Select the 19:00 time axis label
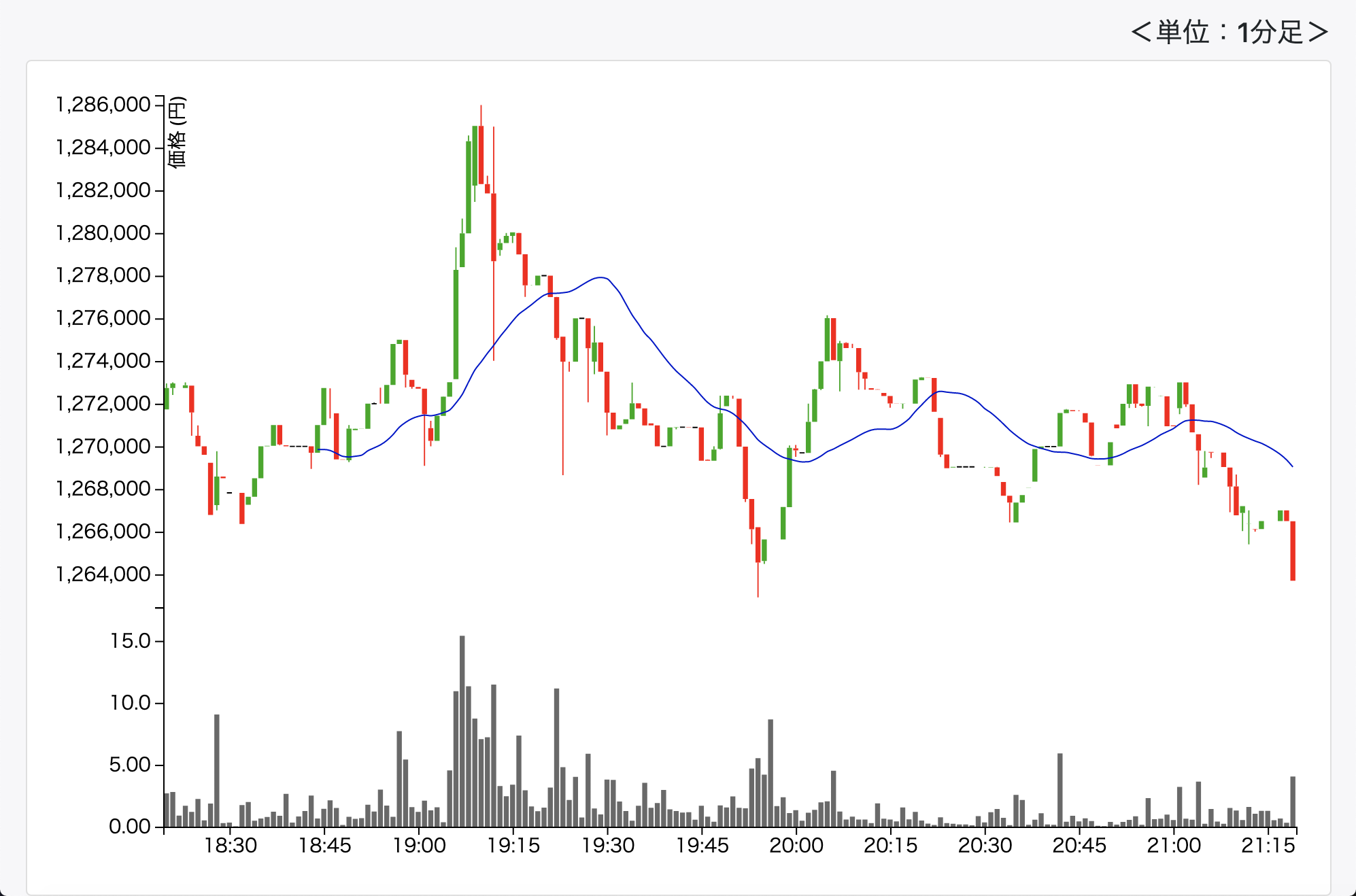 (419, 846)
